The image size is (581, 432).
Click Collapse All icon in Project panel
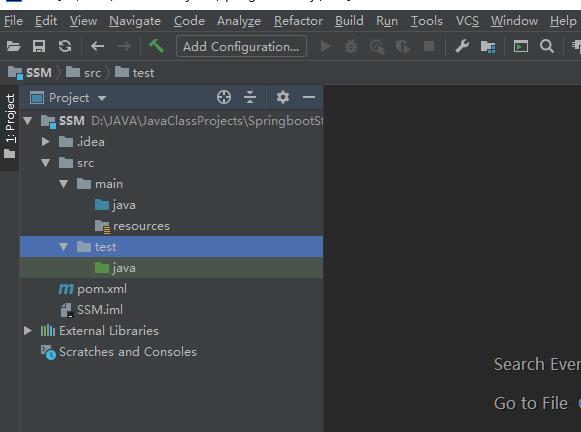click(250, 97)
